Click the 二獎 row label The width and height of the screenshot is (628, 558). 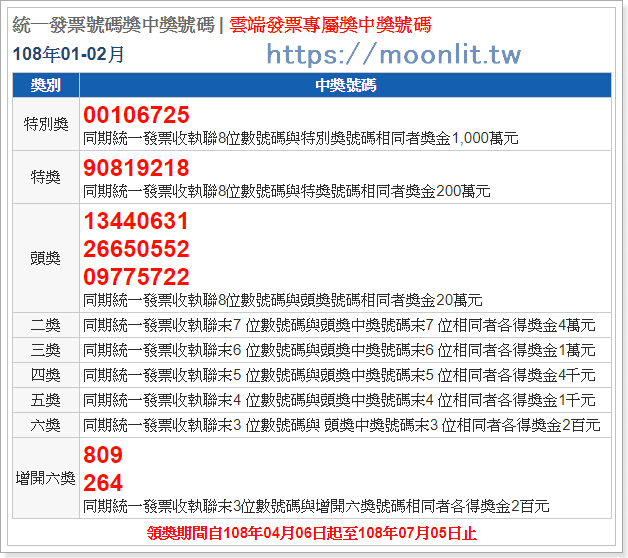point(46,325)
